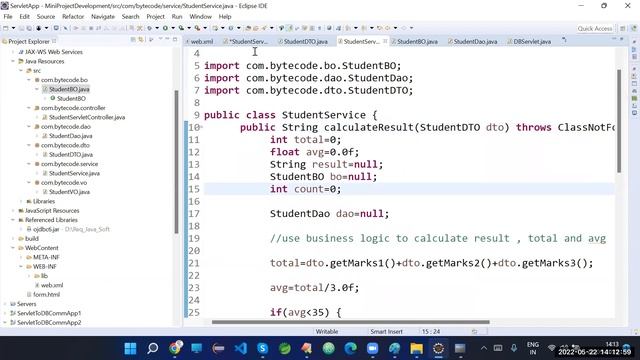Toggle Skip All Breakpoints in toolbar
Viewport: 640px width, 360px height.
[x=65, y=28]
